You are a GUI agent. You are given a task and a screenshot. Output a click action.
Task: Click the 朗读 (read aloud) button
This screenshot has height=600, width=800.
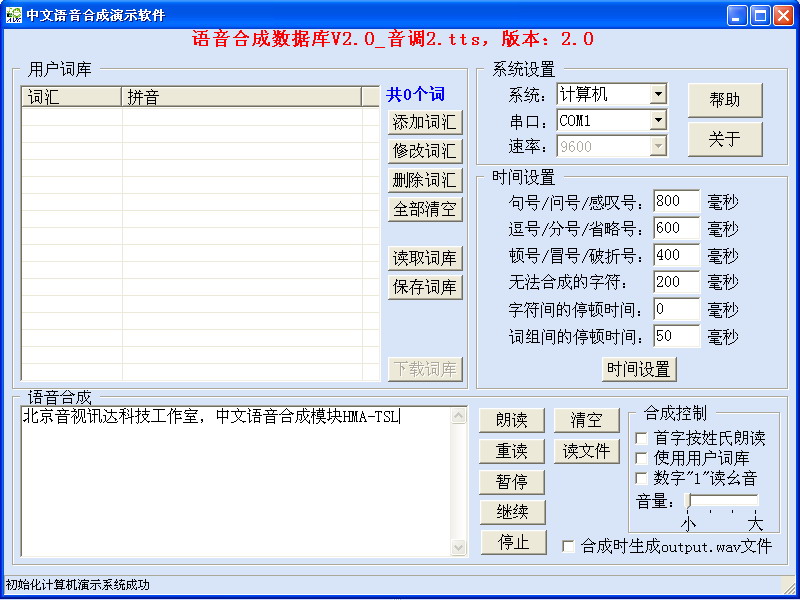pos(512,420)
